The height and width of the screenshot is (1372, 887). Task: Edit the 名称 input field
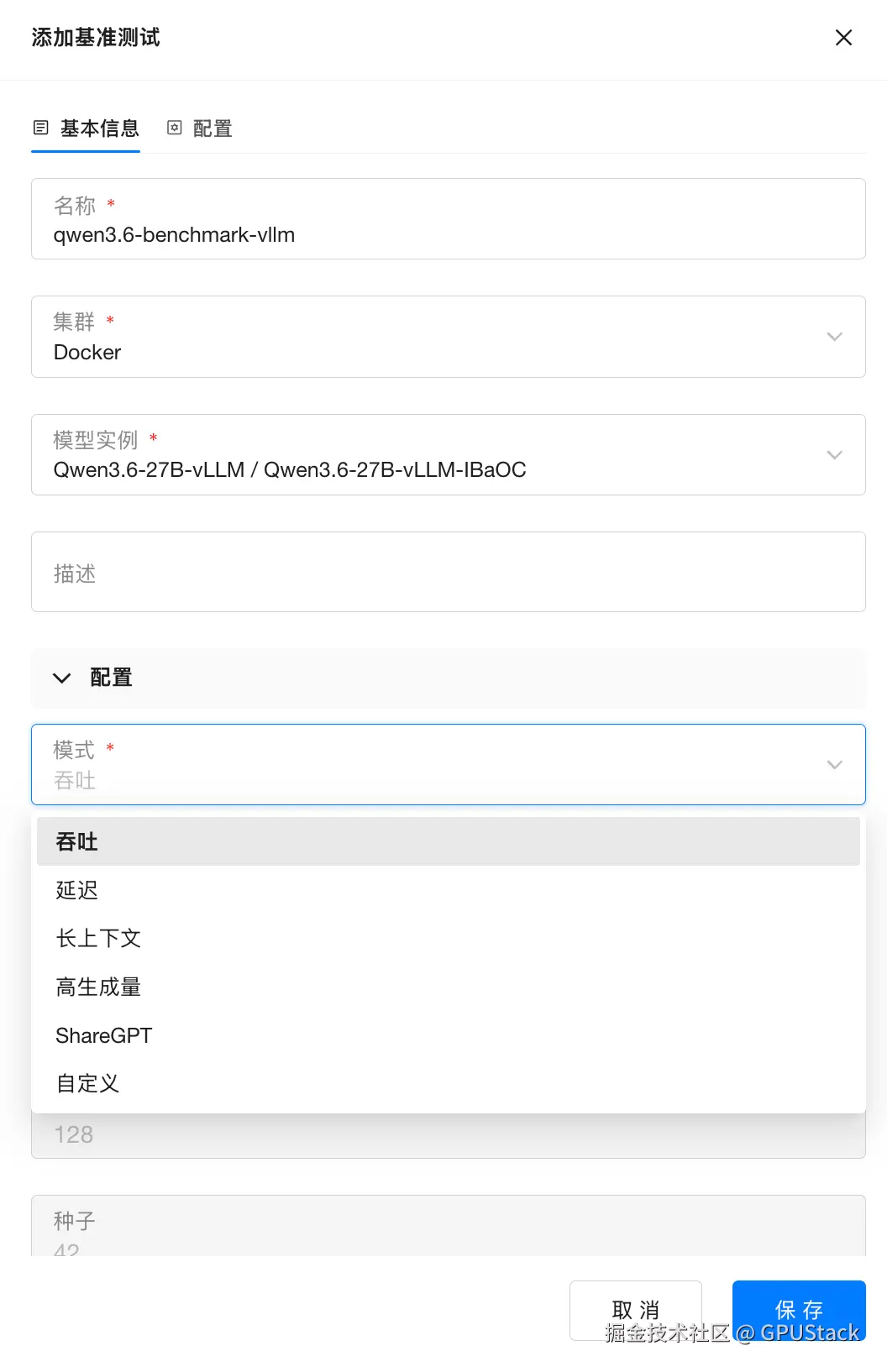click(448, 235)
